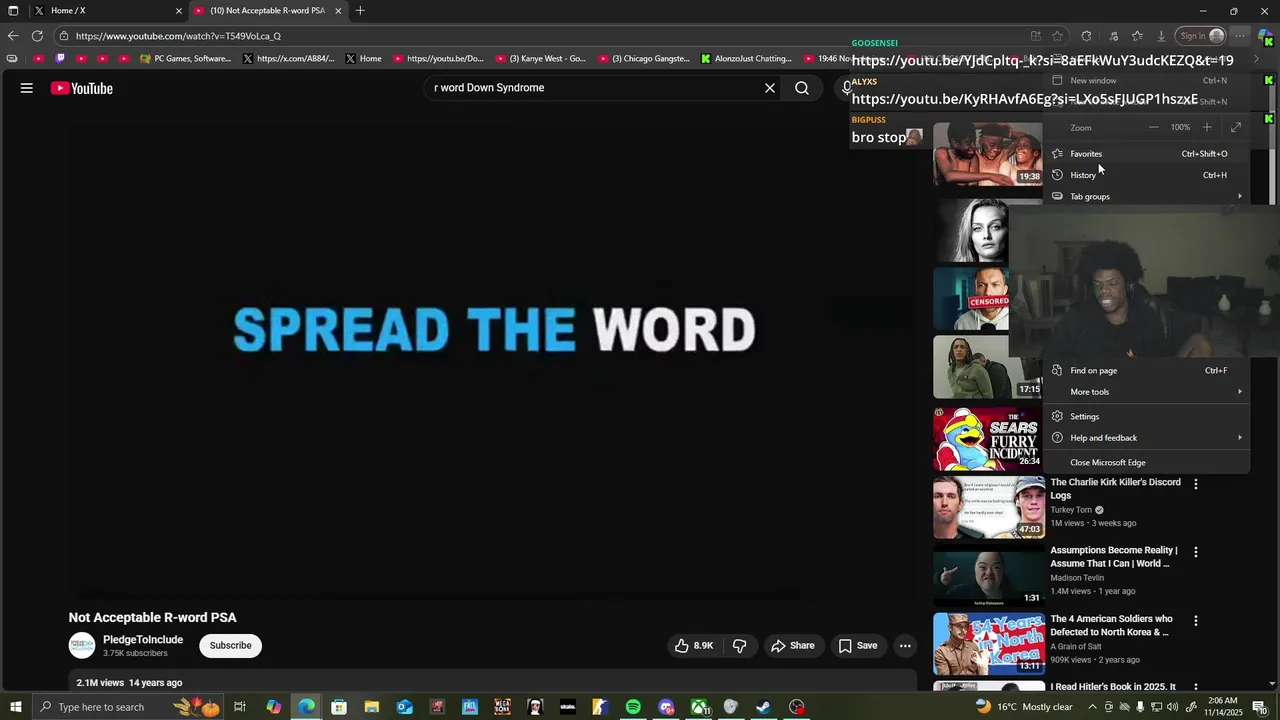Enter full screen from zoom row
Image resolution: width=1280 pixels, height=720 pixels.
click(x=1236, y=127)
